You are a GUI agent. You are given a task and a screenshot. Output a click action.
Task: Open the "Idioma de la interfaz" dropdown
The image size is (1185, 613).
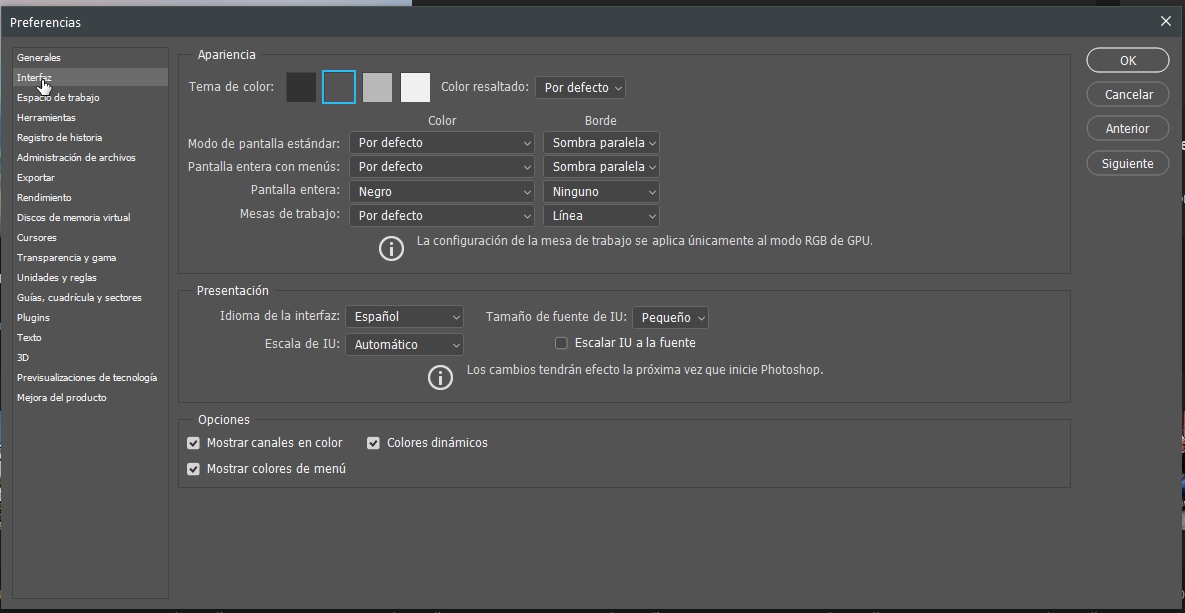pyautogui.click(x=404, y=316)
